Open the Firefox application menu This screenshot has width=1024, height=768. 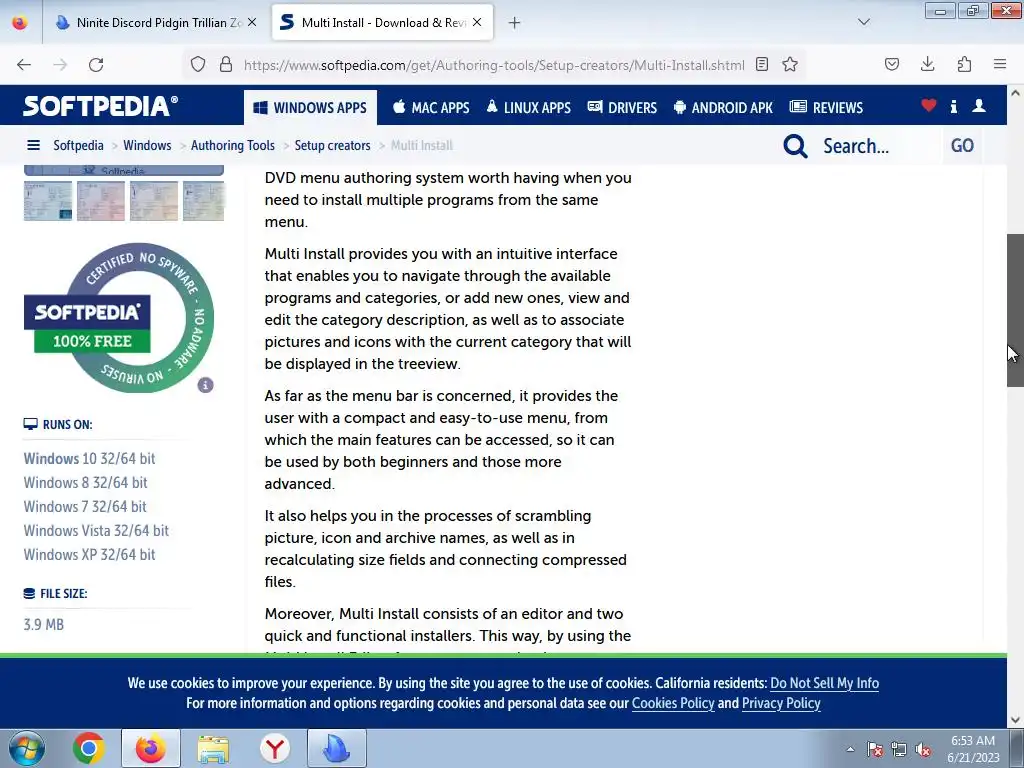[1000, 64]
